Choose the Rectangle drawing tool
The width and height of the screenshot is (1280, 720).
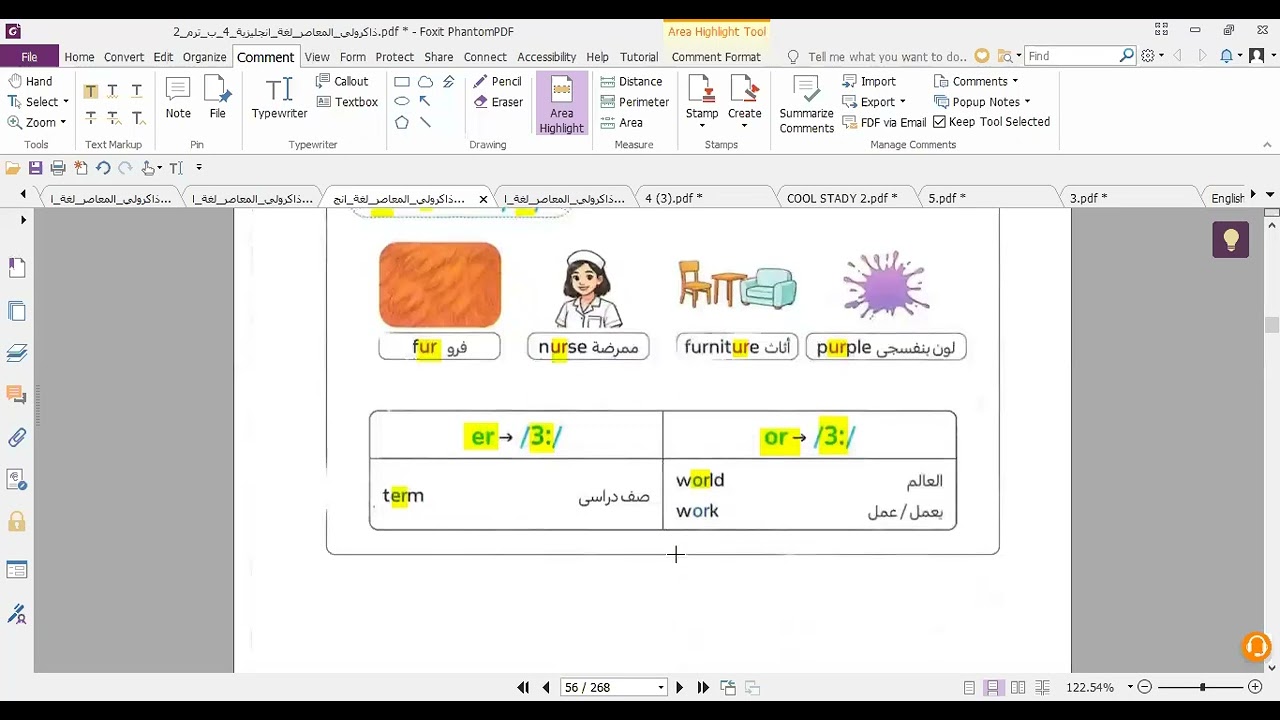tap(402, 82)
